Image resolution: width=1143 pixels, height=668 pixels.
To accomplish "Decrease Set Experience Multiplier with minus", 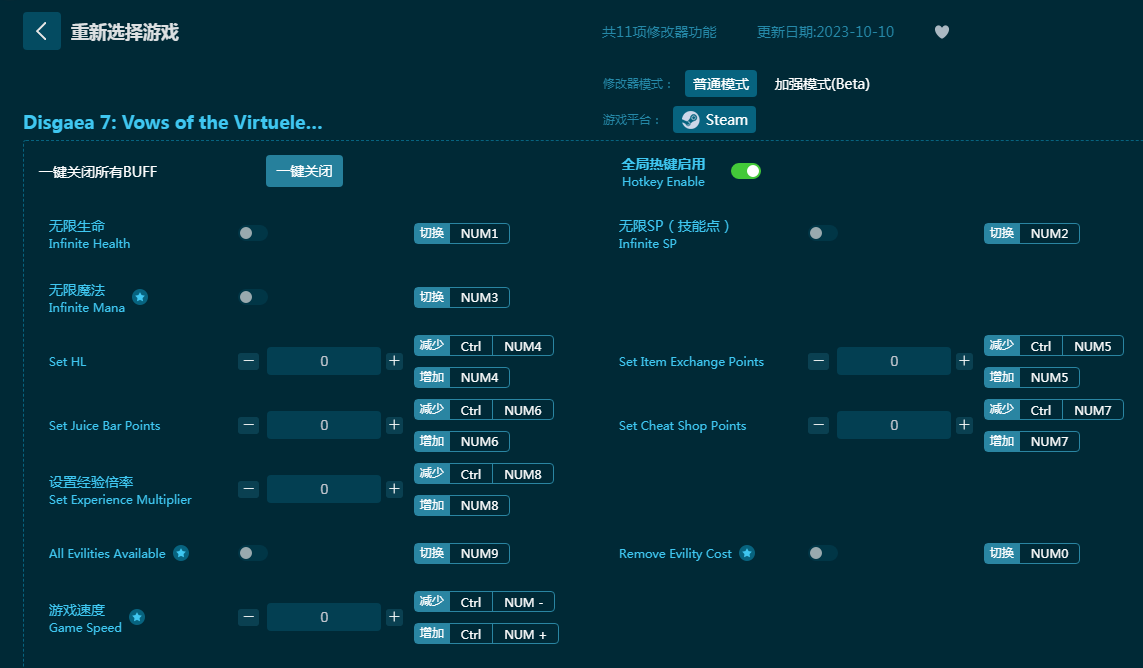I will click(x=249, y=489).
